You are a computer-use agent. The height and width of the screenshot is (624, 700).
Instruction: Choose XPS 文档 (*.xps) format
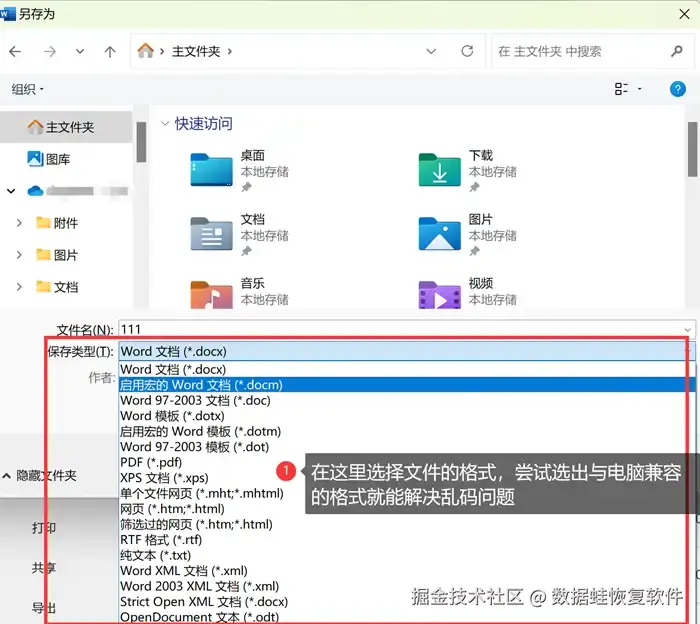164,478
